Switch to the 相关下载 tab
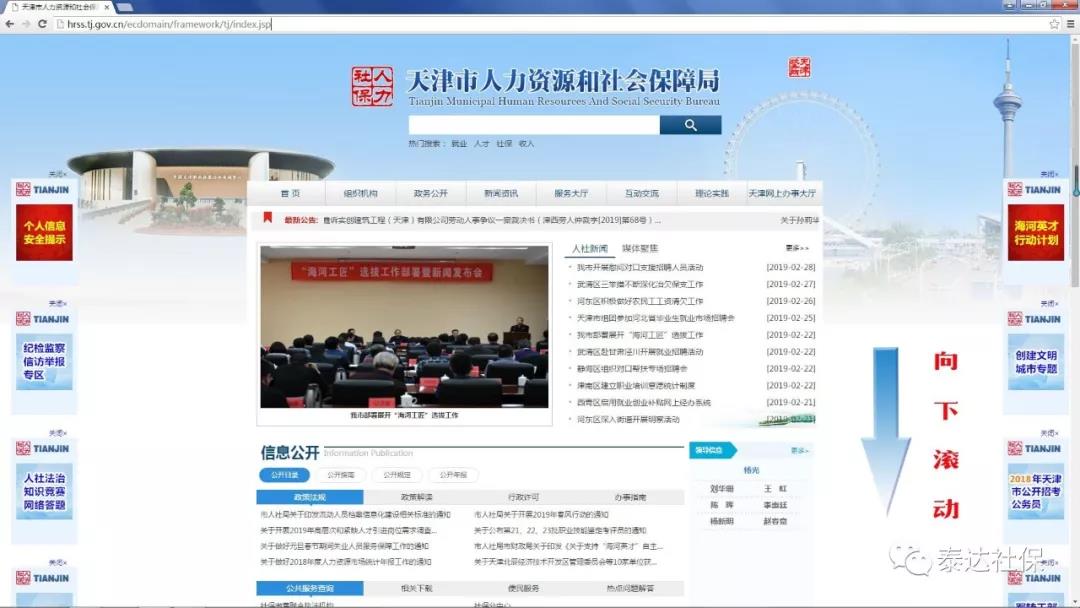The height and width of the screenshot is (608, 1080). pos(417,588)
